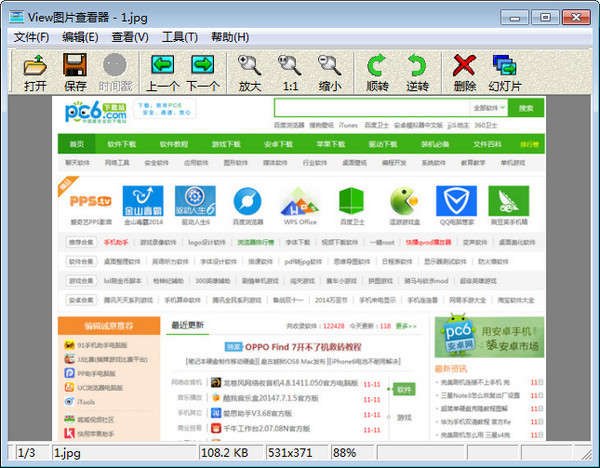The width and height of the screenshot is (600, 468).
Task: Delete the image with the red X 删除
Action: pos(465,72)
